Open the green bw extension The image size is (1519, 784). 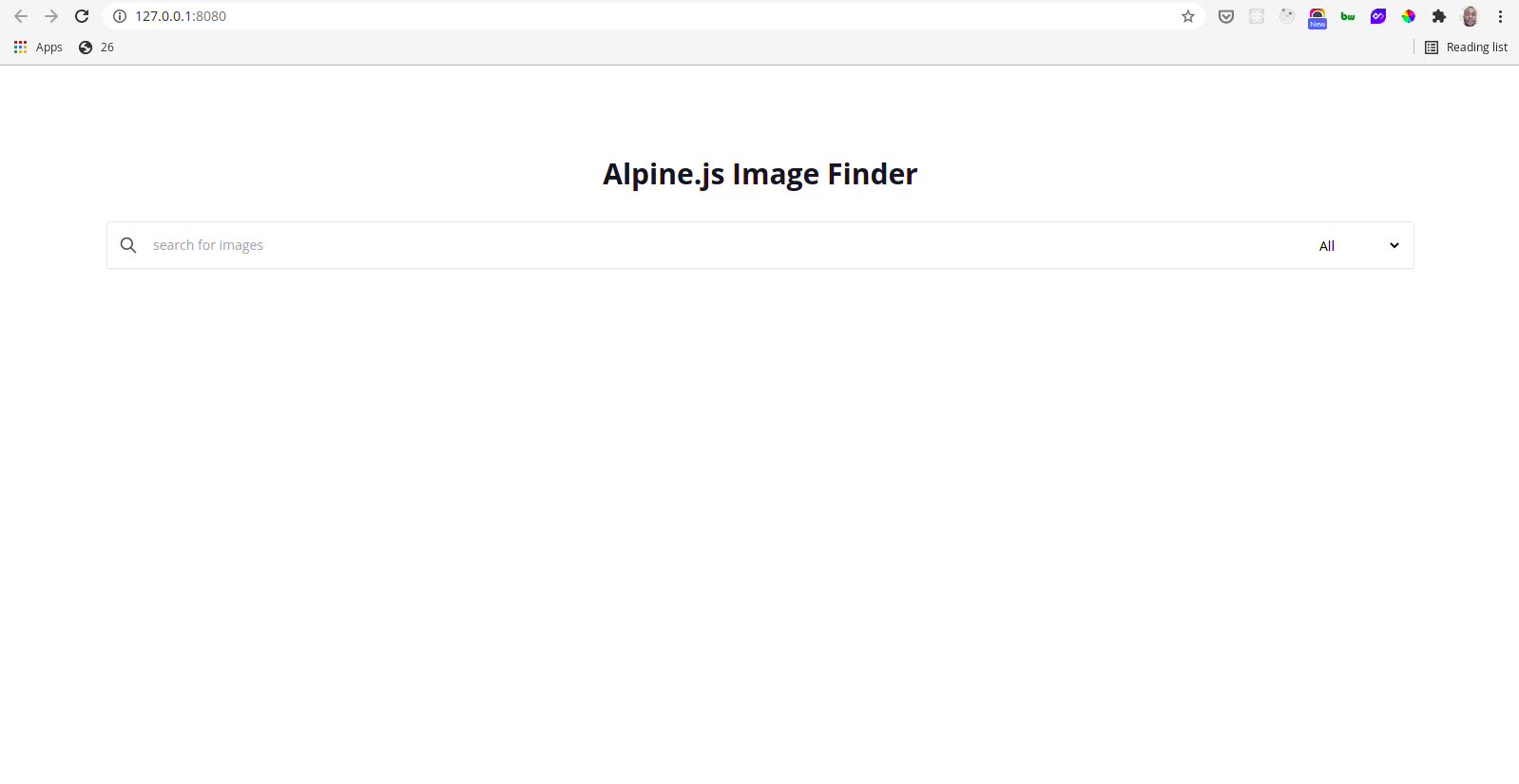tap(1347, 16)
